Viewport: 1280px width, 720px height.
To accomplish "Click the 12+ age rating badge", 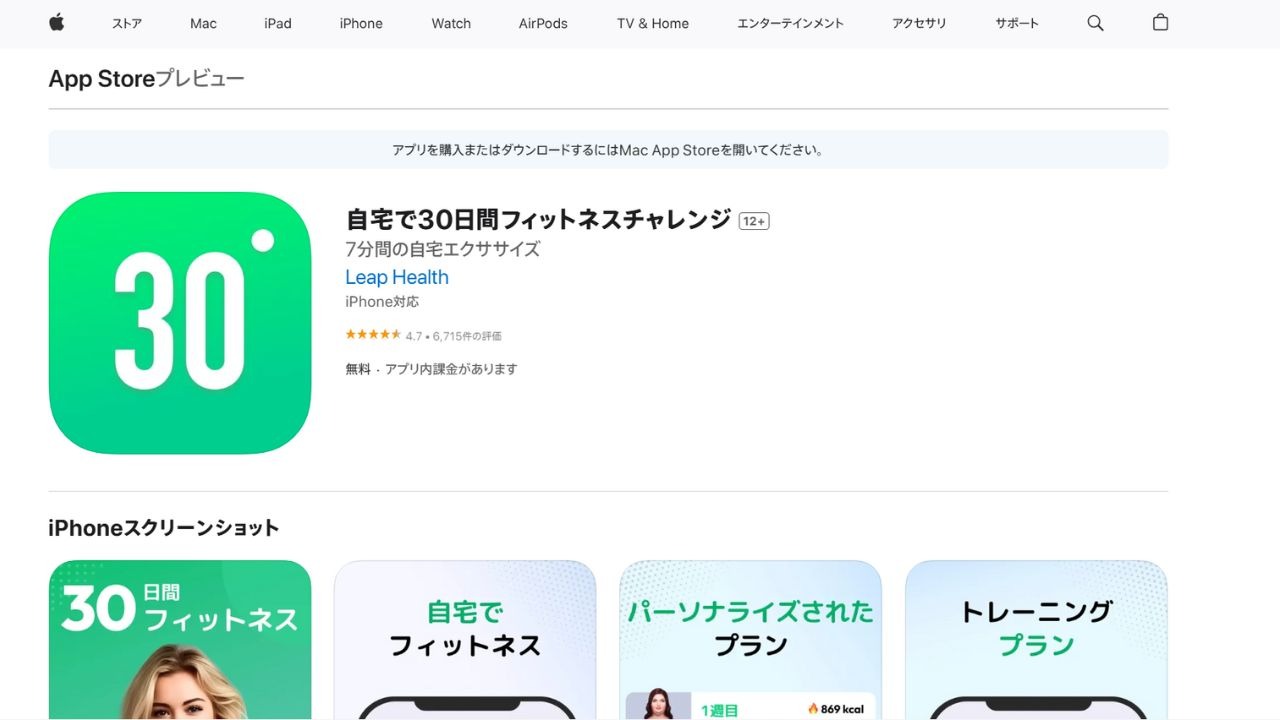I will click(x=754, y=221).
